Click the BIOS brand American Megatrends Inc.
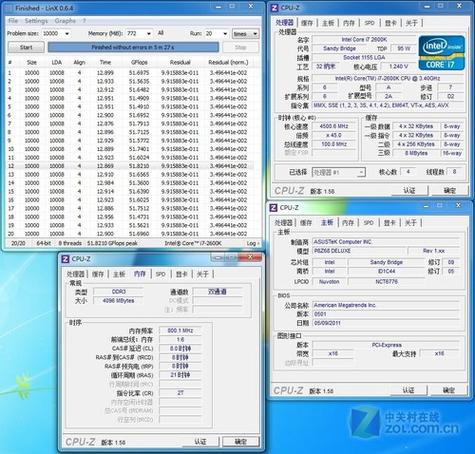 point(385,305)
